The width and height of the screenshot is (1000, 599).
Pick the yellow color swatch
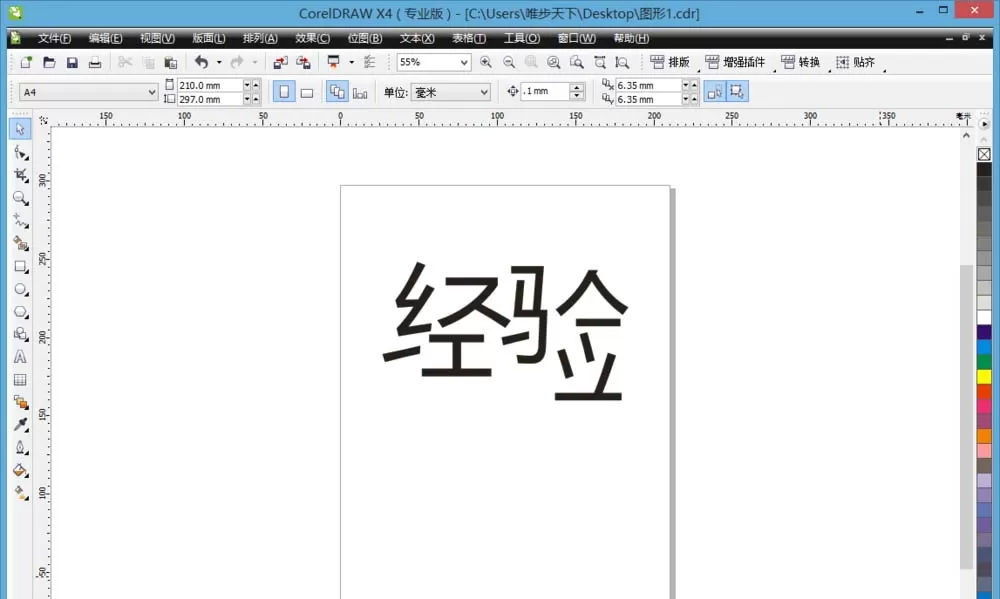pyautogui.click(x=984, y=377)
